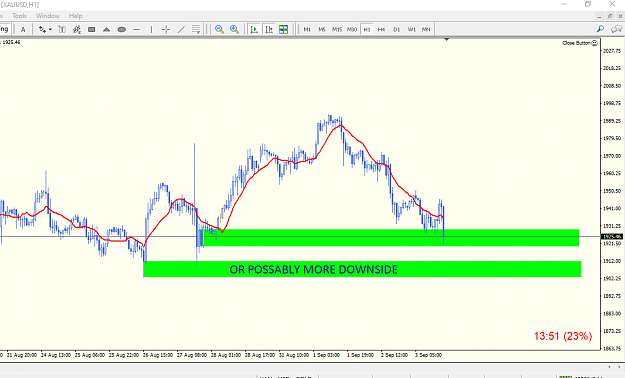Open the Window menu
The image size is (625, 378).
(48, 16)
